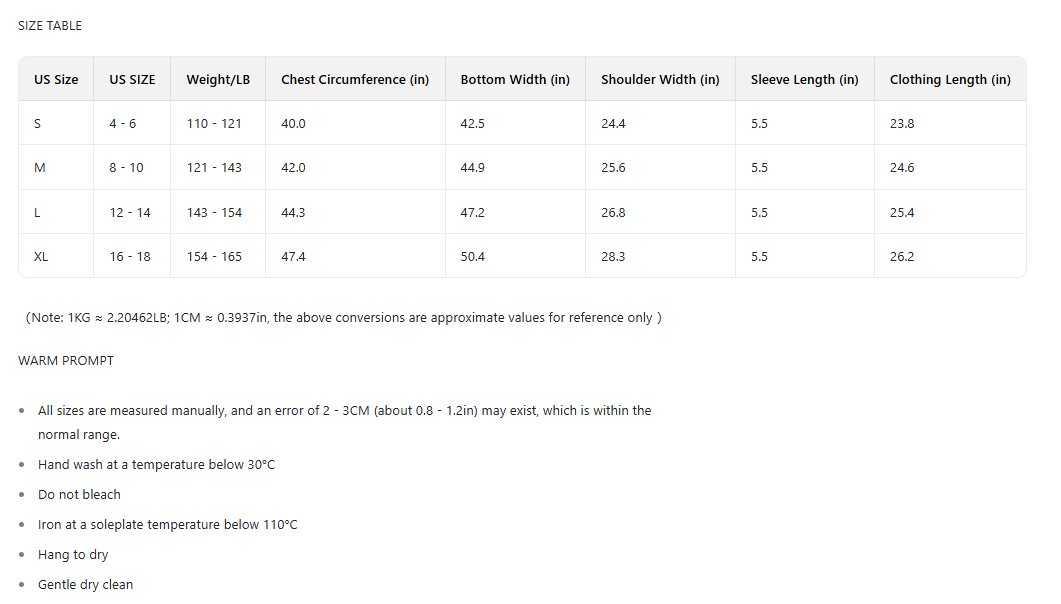1061x604 pixels.
Task: Select the 8 - 10 US size cell
Action: pyautogui.click(x=126, y=168)
